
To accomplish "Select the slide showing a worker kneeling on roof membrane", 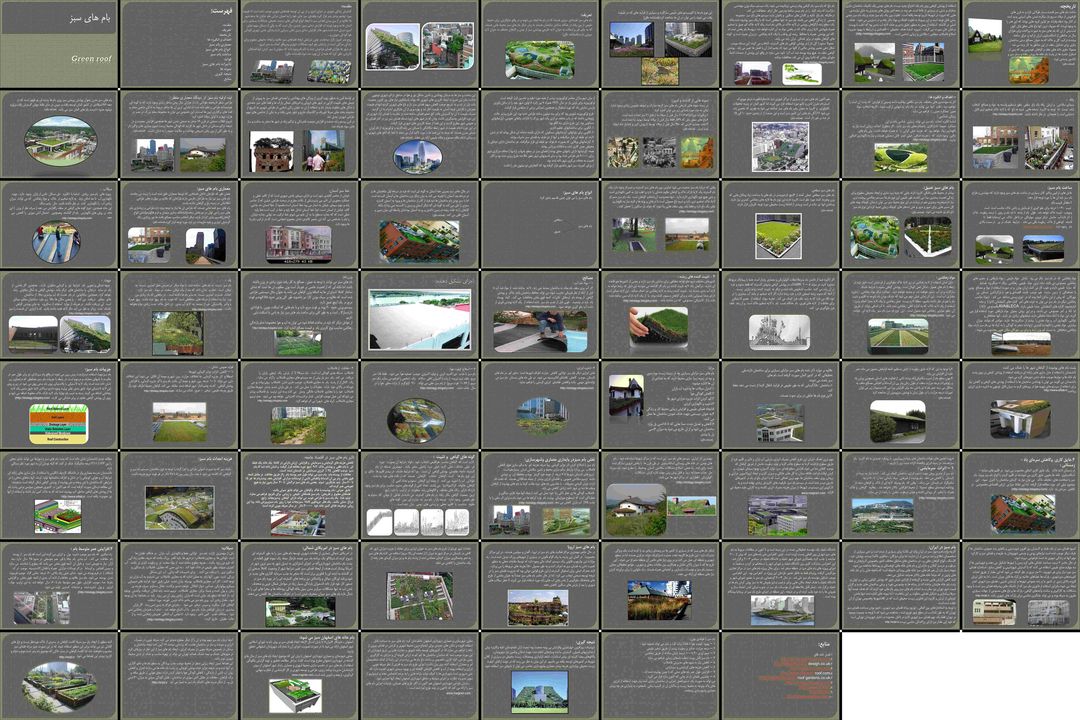I will click(540, 315).
